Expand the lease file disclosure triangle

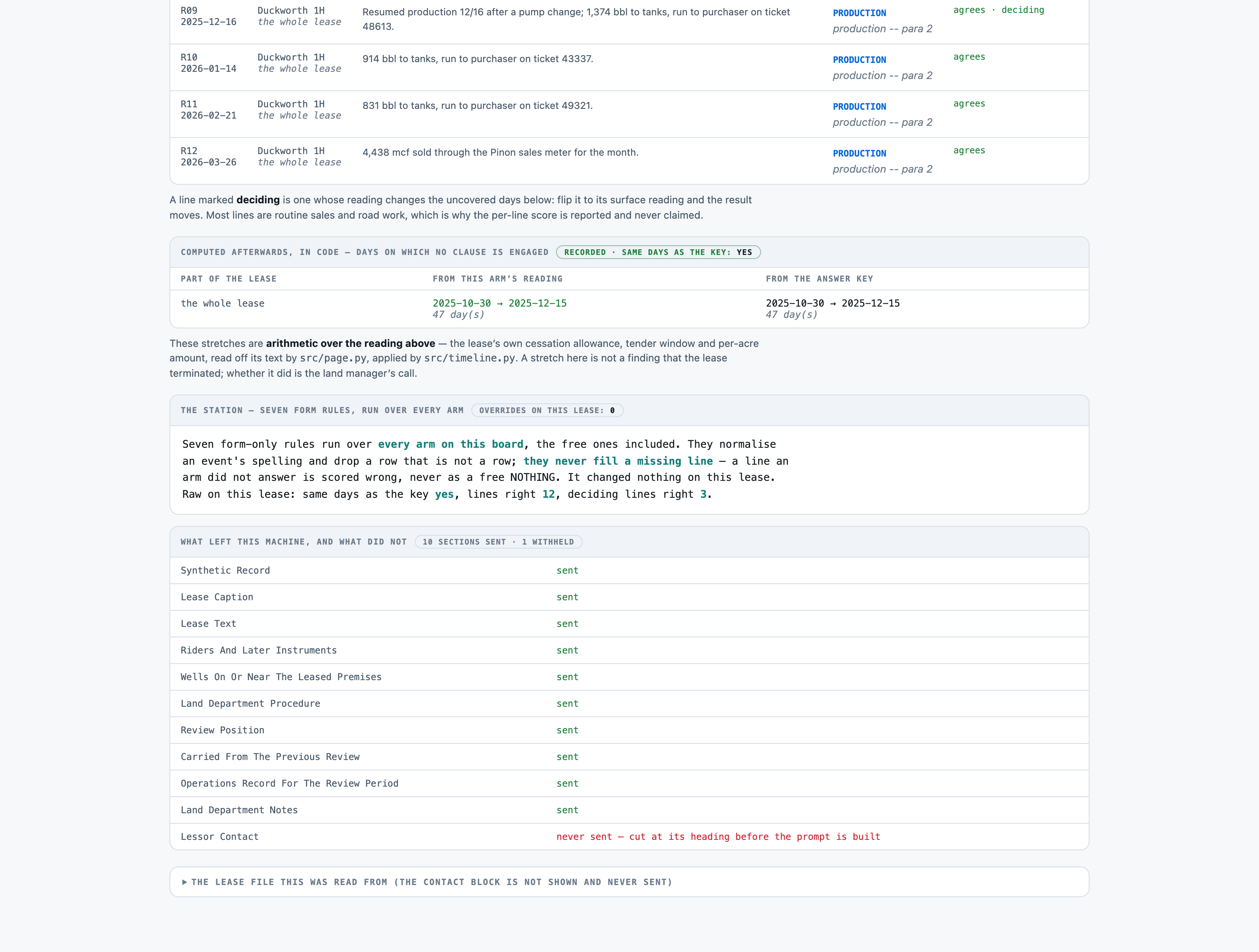pyautogui.click(x=184, y=882)
